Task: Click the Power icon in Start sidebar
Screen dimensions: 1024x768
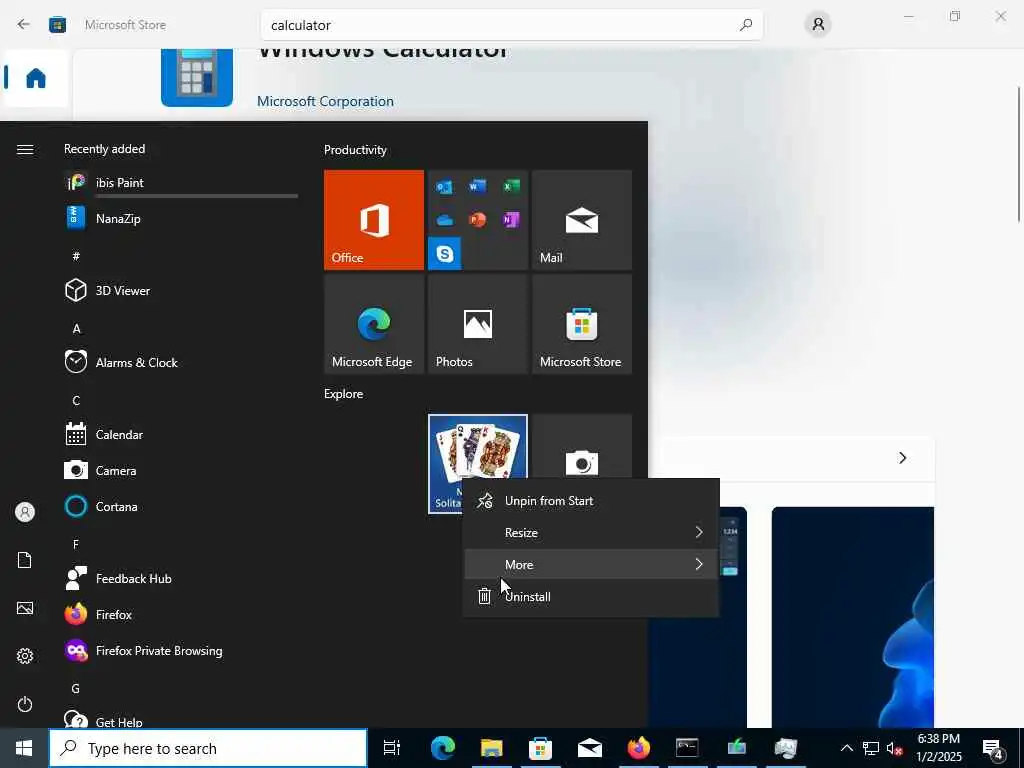Action: (x=25, y=704)
